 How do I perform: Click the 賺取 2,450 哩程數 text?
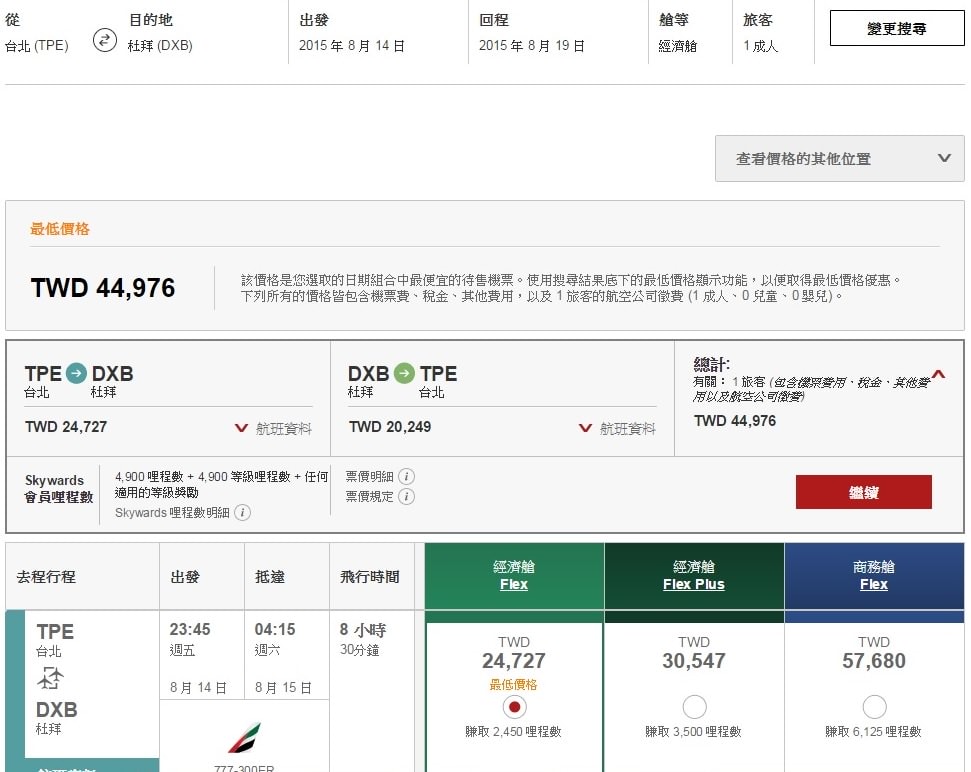(513, 732)
